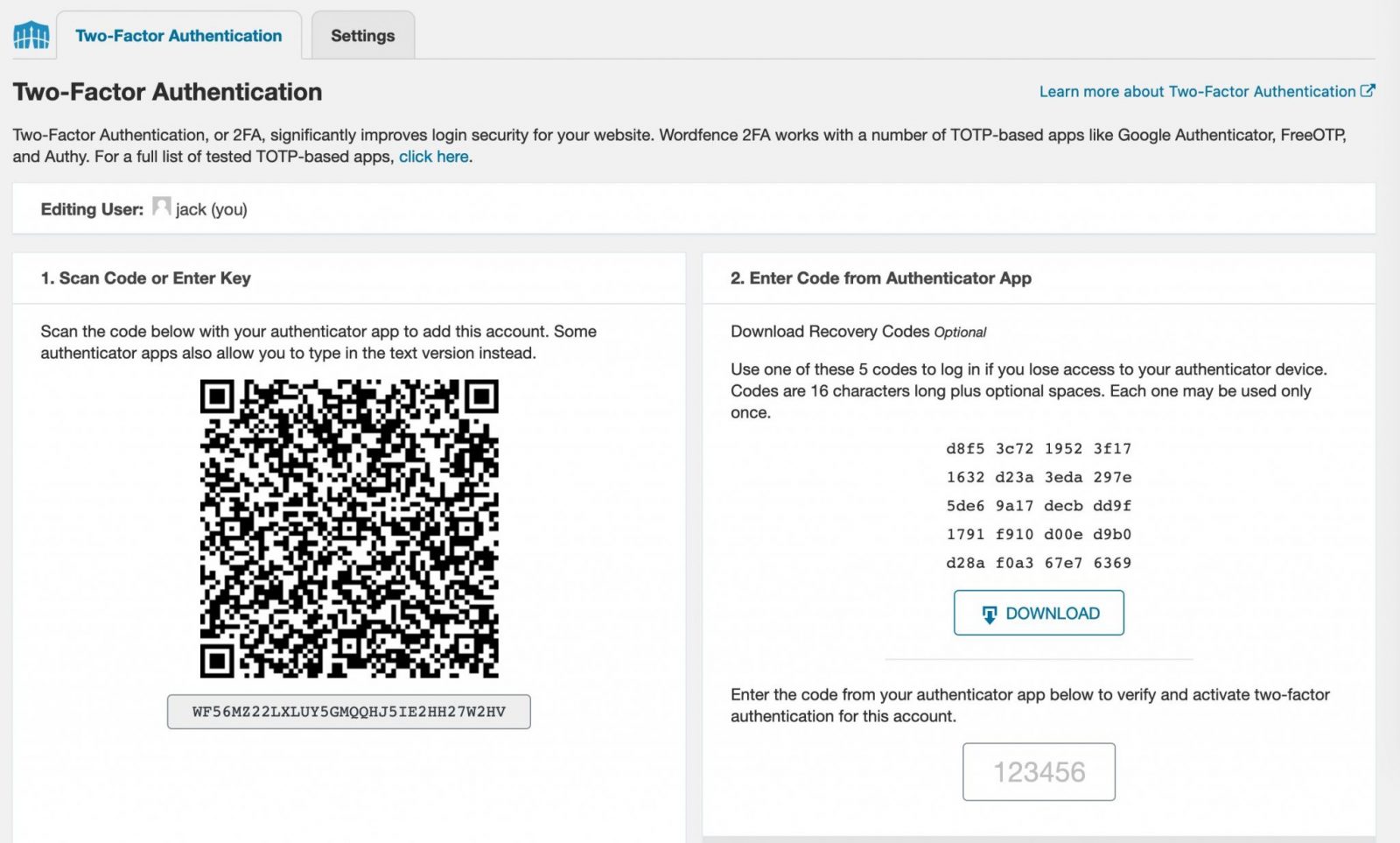Click jack's user avatar icon
The width and height of the screenshot is (1400, 843).
[161, 207]
